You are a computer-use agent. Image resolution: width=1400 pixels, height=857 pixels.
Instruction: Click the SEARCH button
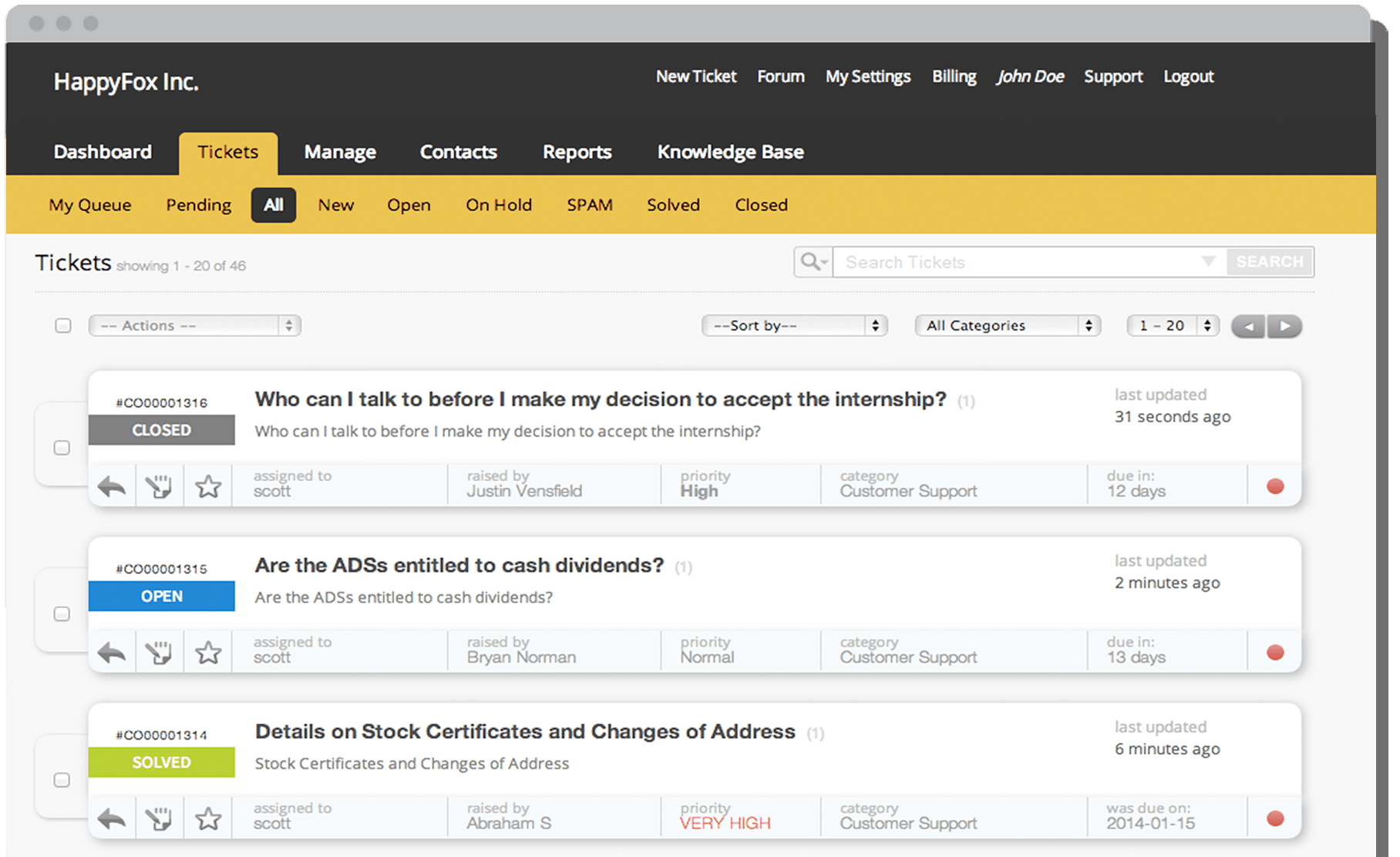pyautogui.click(x=1270, y=261)
